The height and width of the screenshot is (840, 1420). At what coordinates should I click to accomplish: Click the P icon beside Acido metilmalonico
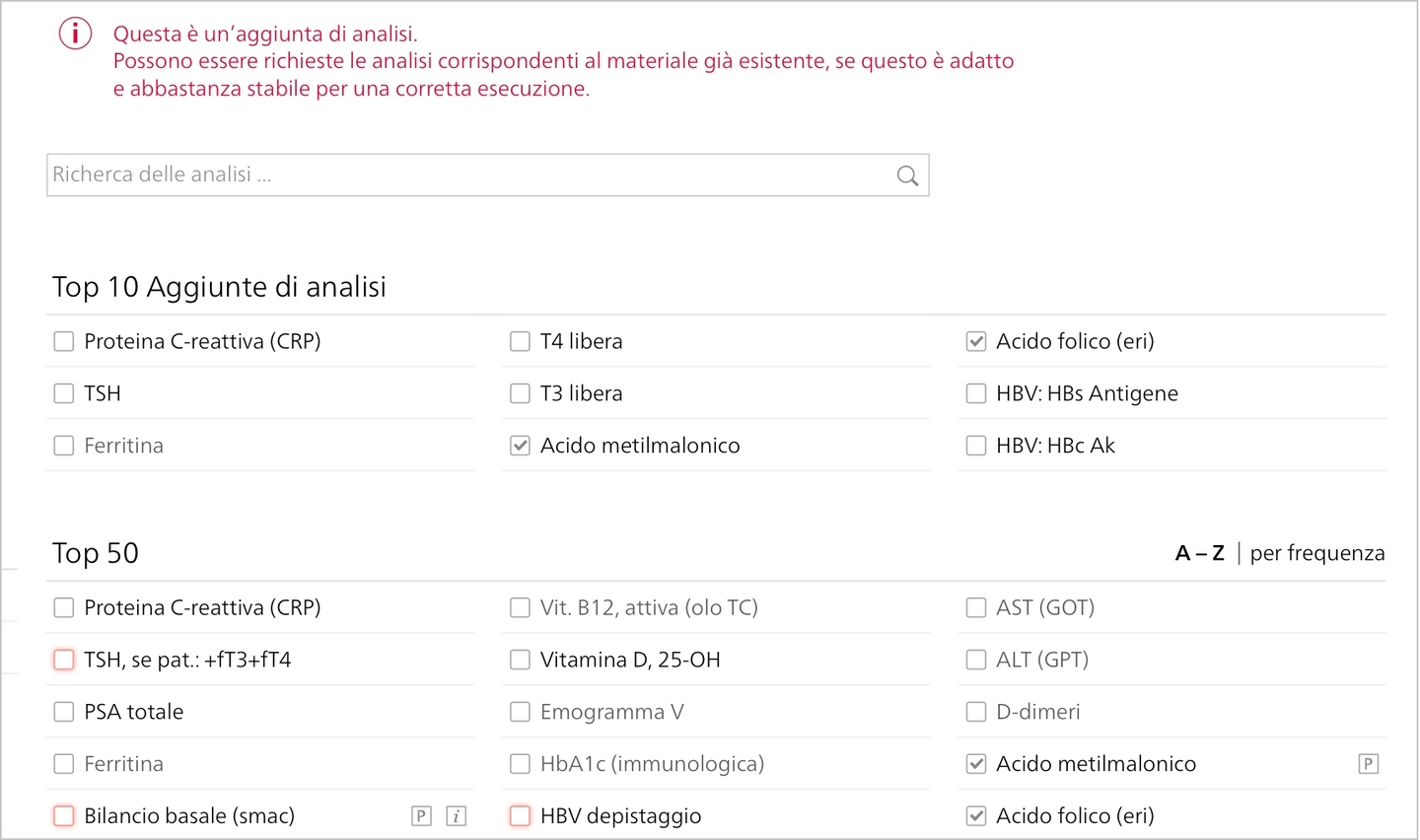[x=1368, y=763]
